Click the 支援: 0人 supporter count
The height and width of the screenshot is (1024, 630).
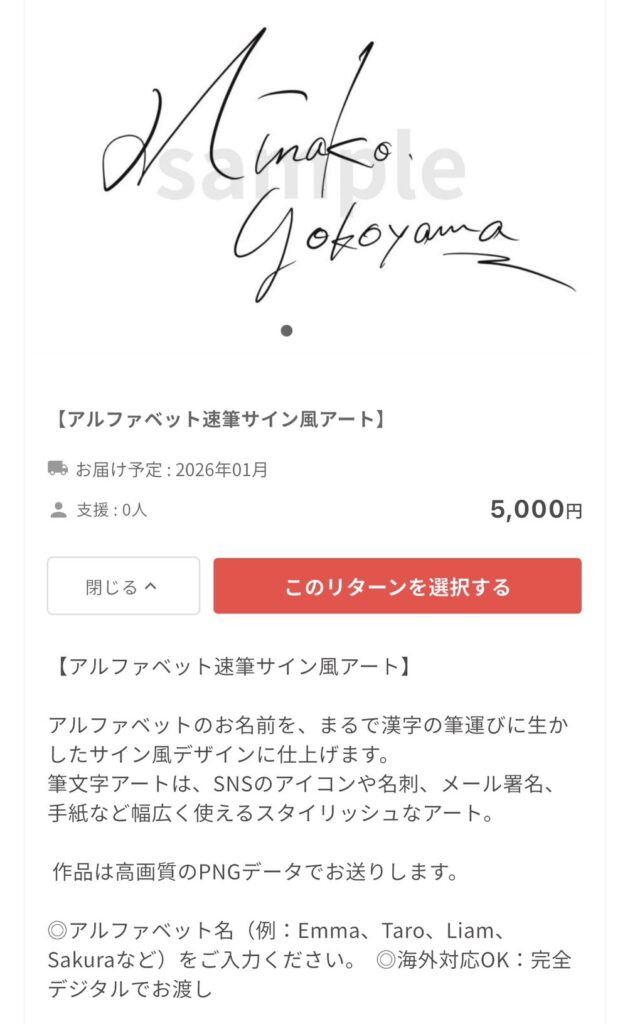pyautogui.click(x=112, y=510)
